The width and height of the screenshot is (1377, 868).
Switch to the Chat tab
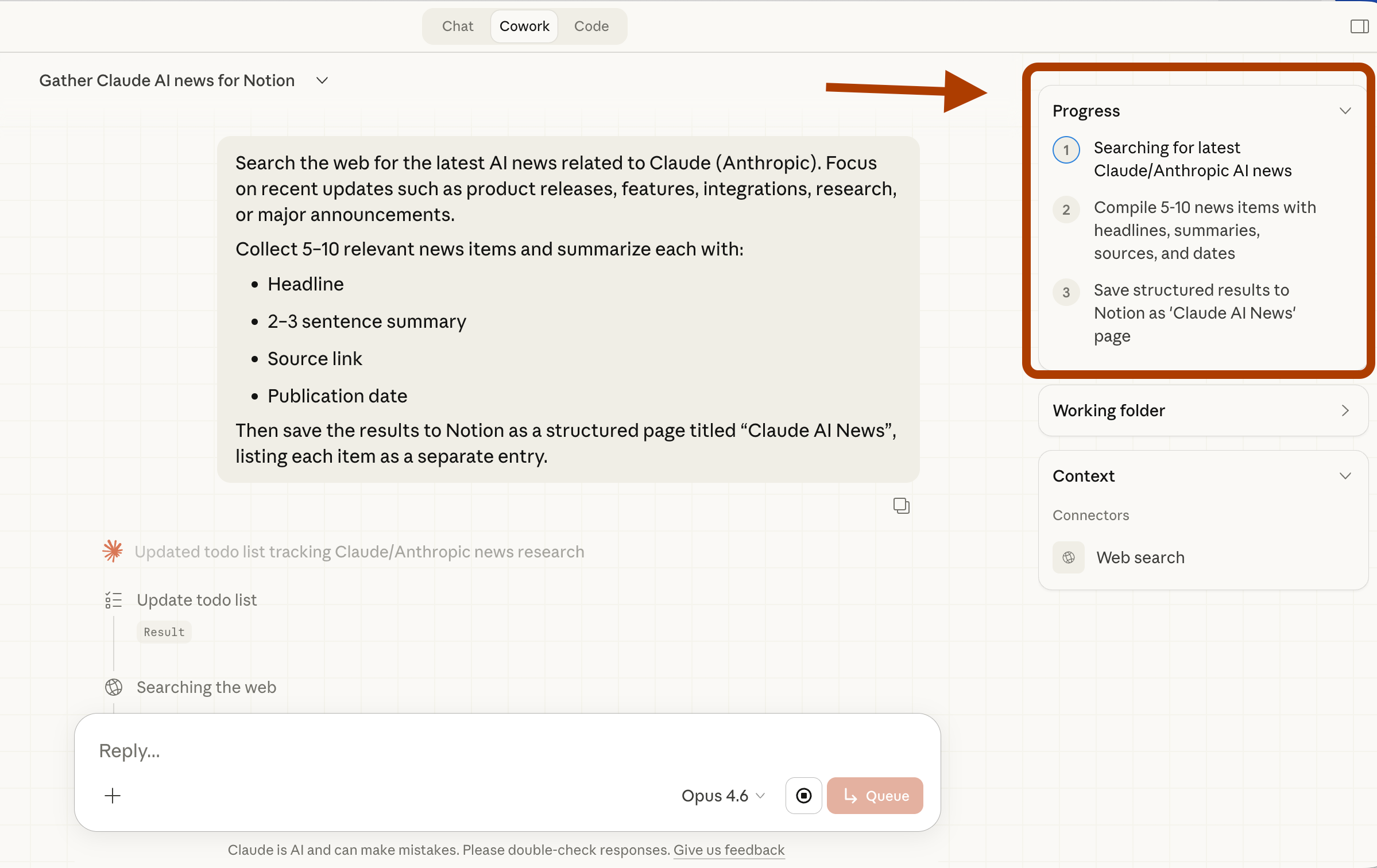tap(458, 26)
